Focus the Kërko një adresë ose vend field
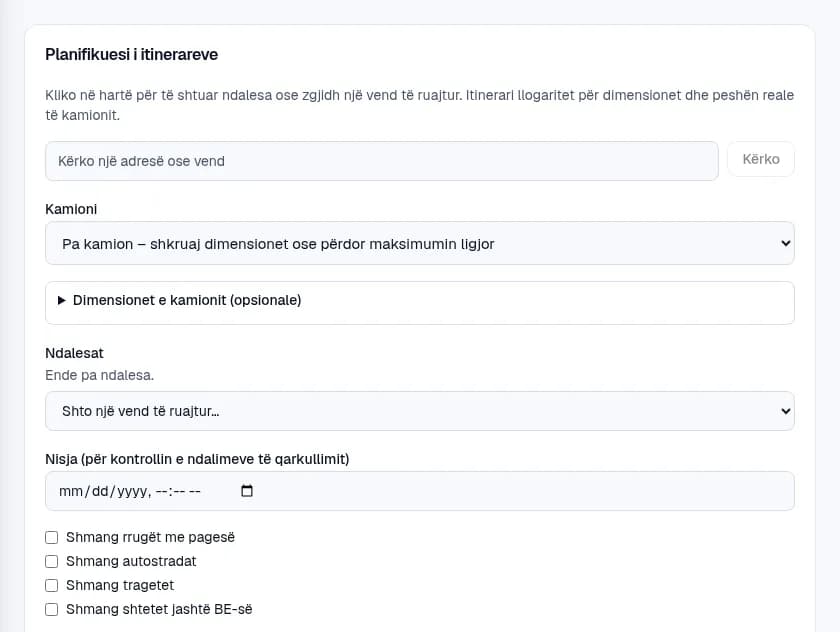 coord(381,161)
